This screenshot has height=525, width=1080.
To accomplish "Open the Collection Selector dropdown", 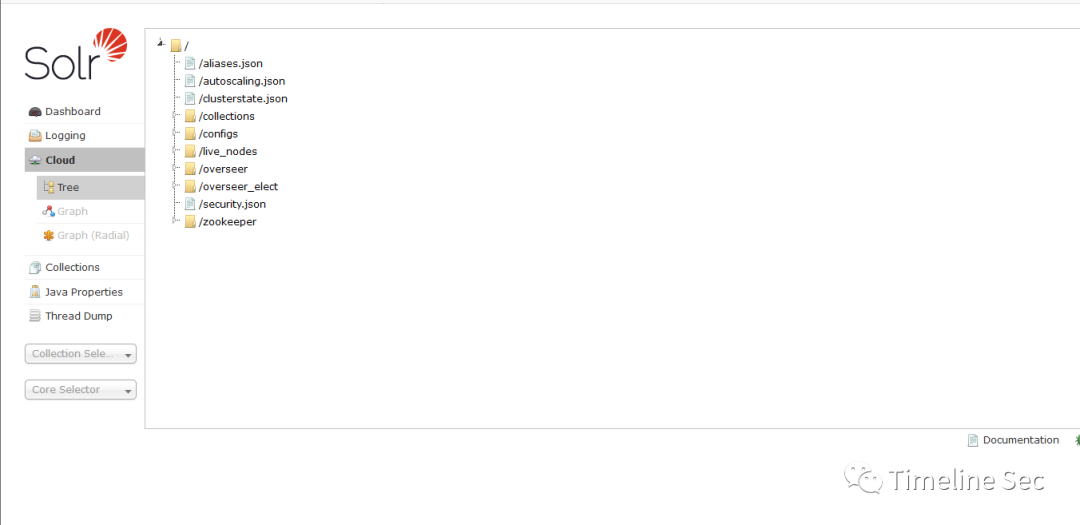I will point(80,354).
